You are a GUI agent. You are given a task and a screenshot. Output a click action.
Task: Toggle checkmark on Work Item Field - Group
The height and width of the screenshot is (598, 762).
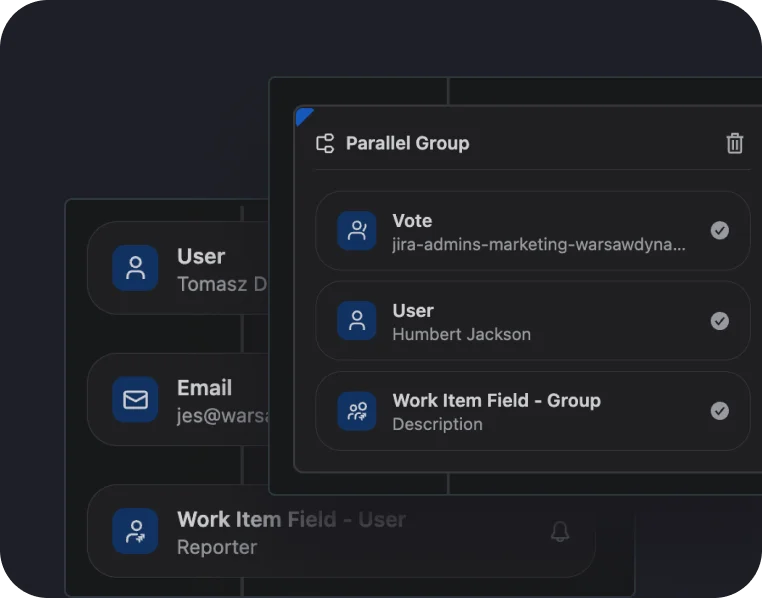(x=720, y=411)
